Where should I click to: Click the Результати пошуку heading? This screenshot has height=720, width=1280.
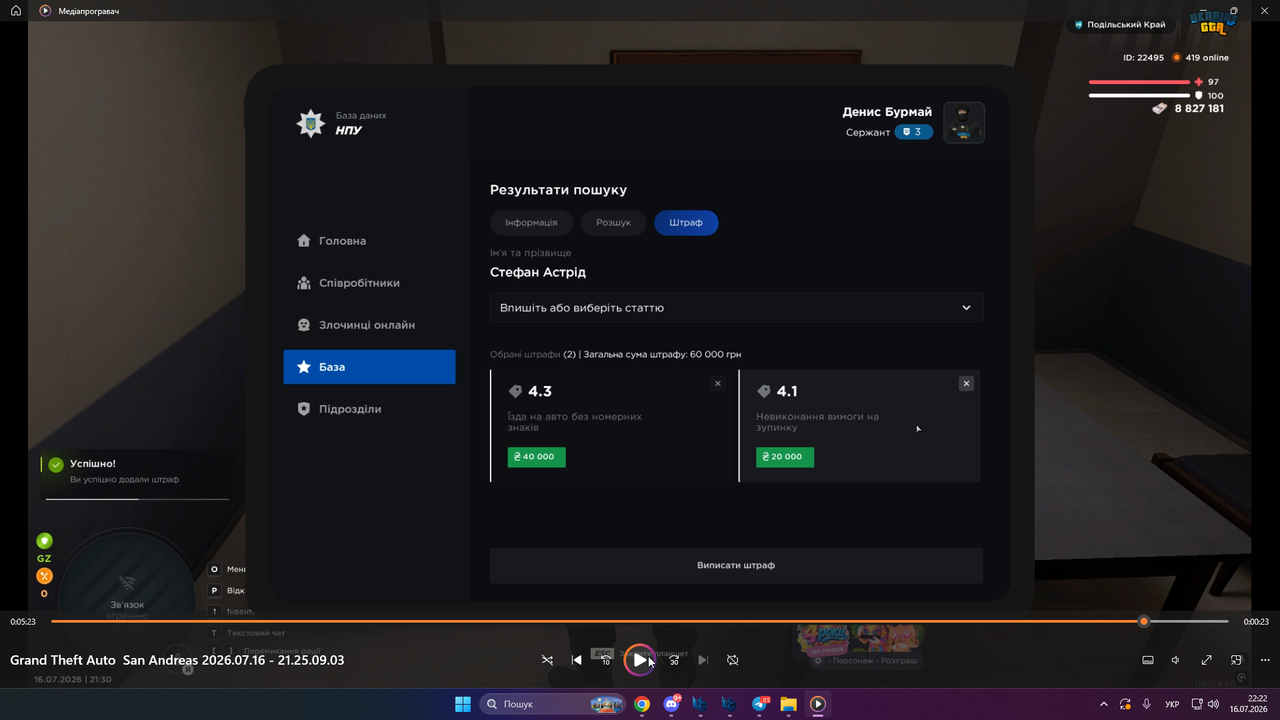559,190
